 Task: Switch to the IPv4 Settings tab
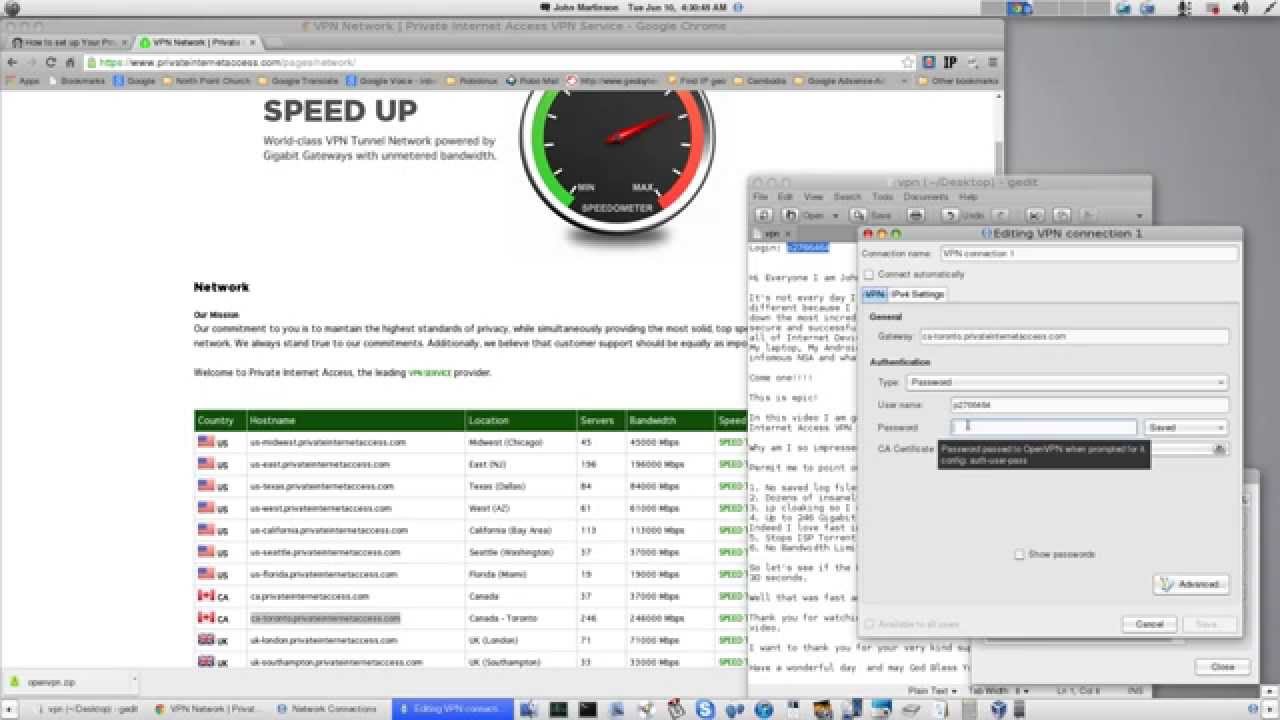(917, 295)
